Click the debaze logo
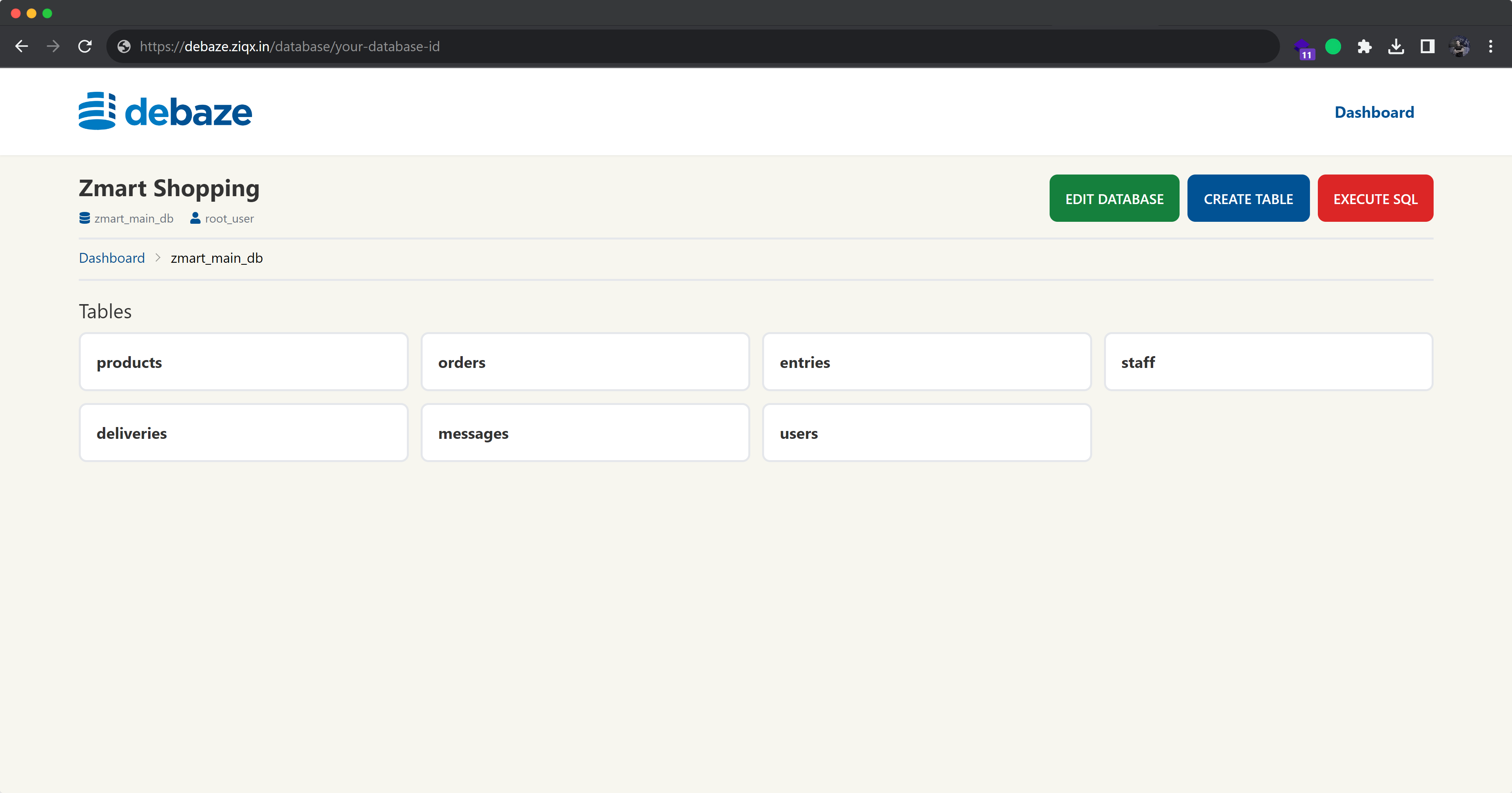 tap(165, 111)
